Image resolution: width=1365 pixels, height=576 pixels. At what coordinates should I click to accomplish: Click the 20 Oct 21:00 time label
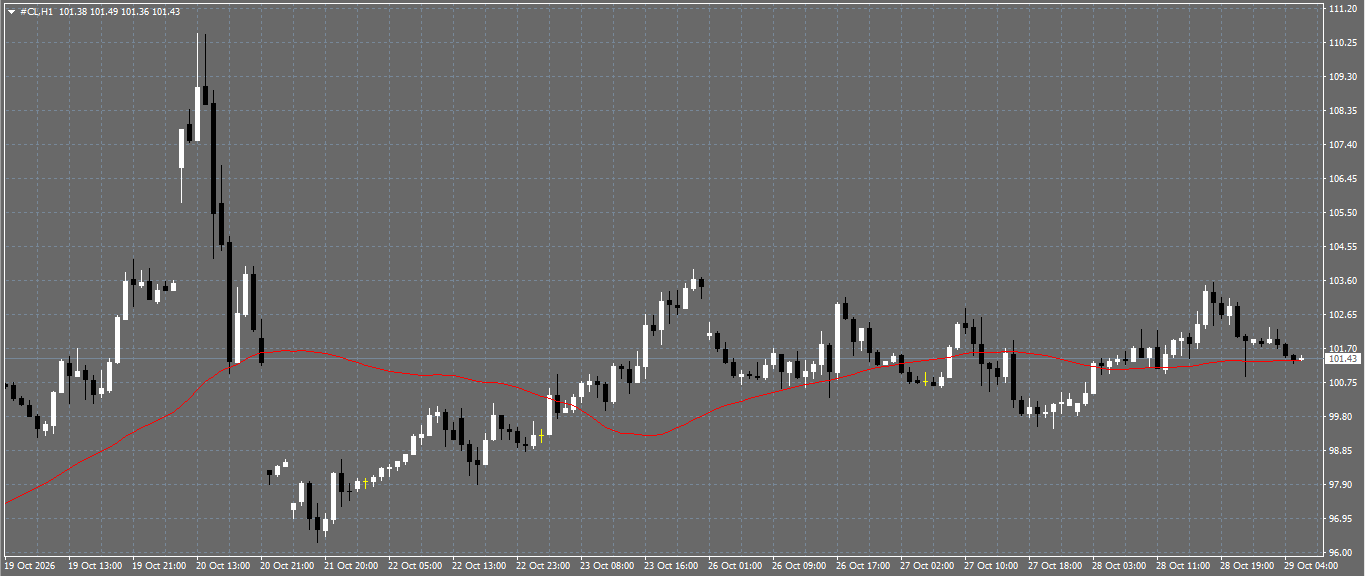tap(288, 566)
